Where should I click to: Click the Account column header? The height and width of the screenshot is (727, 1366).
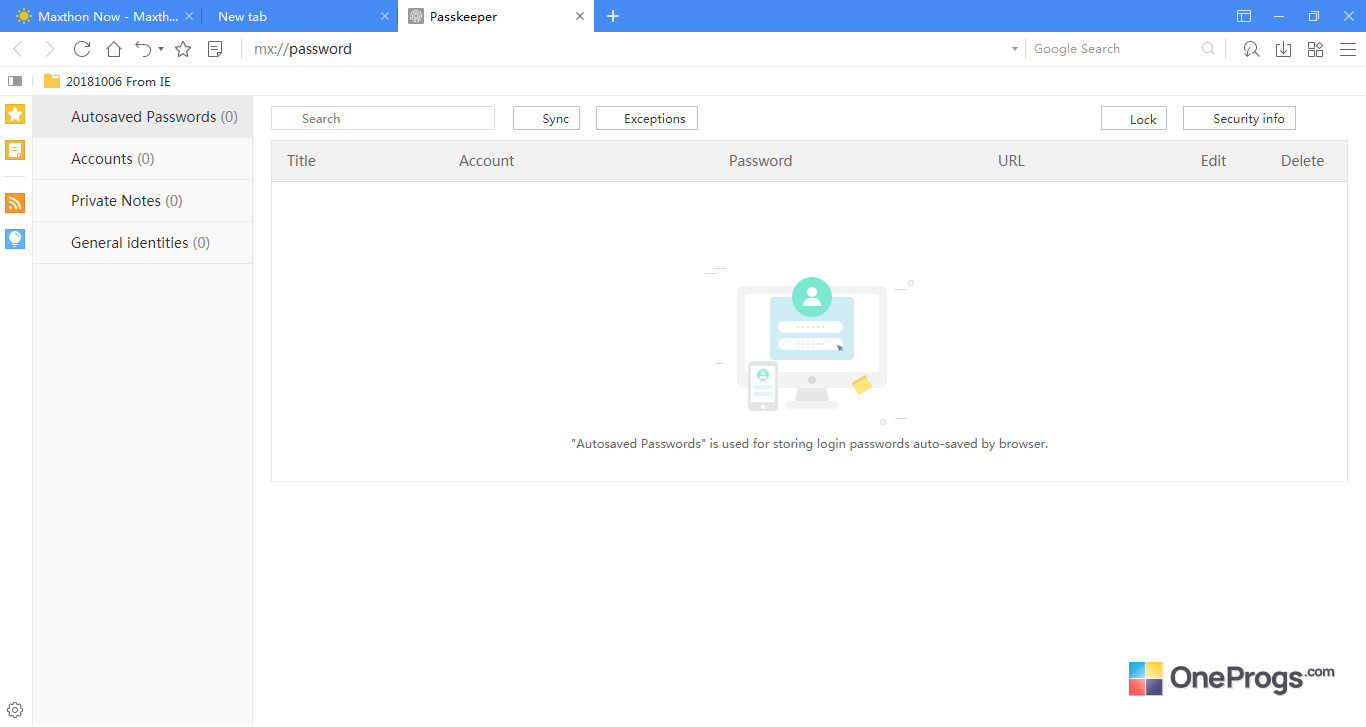487,161
